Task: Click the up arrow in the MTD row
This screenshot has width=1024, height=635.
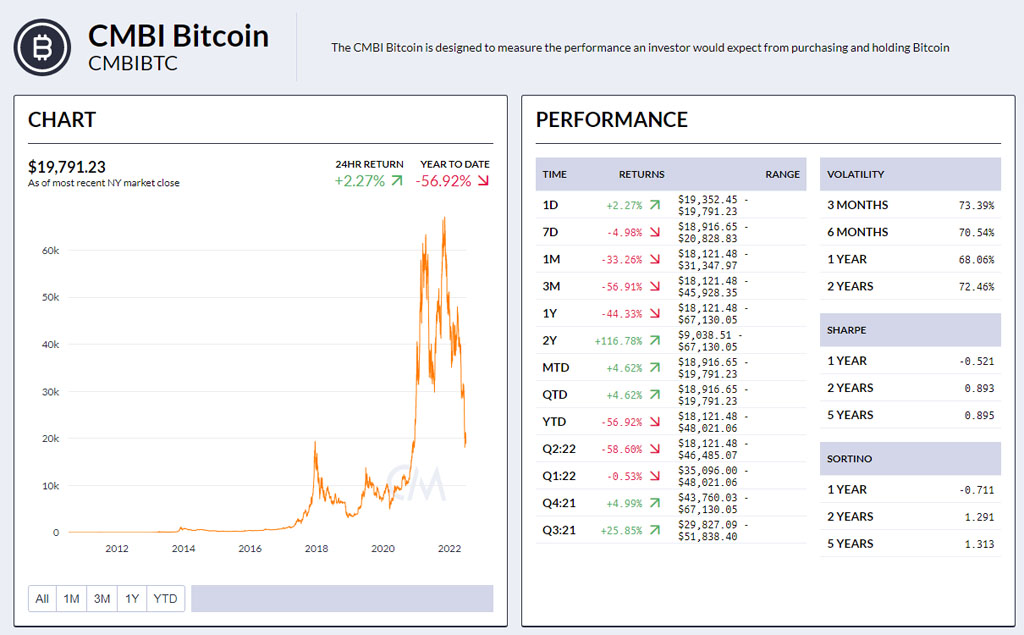Action: [x=654, y=368]
